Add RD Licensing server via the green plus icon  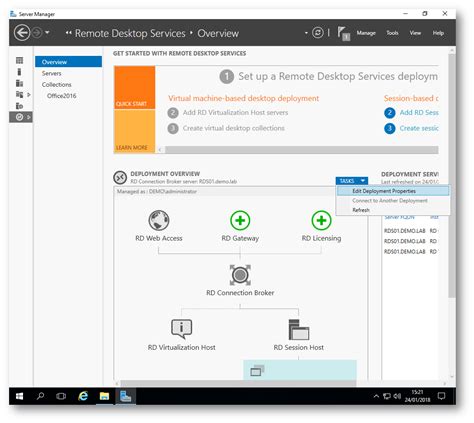321,220
